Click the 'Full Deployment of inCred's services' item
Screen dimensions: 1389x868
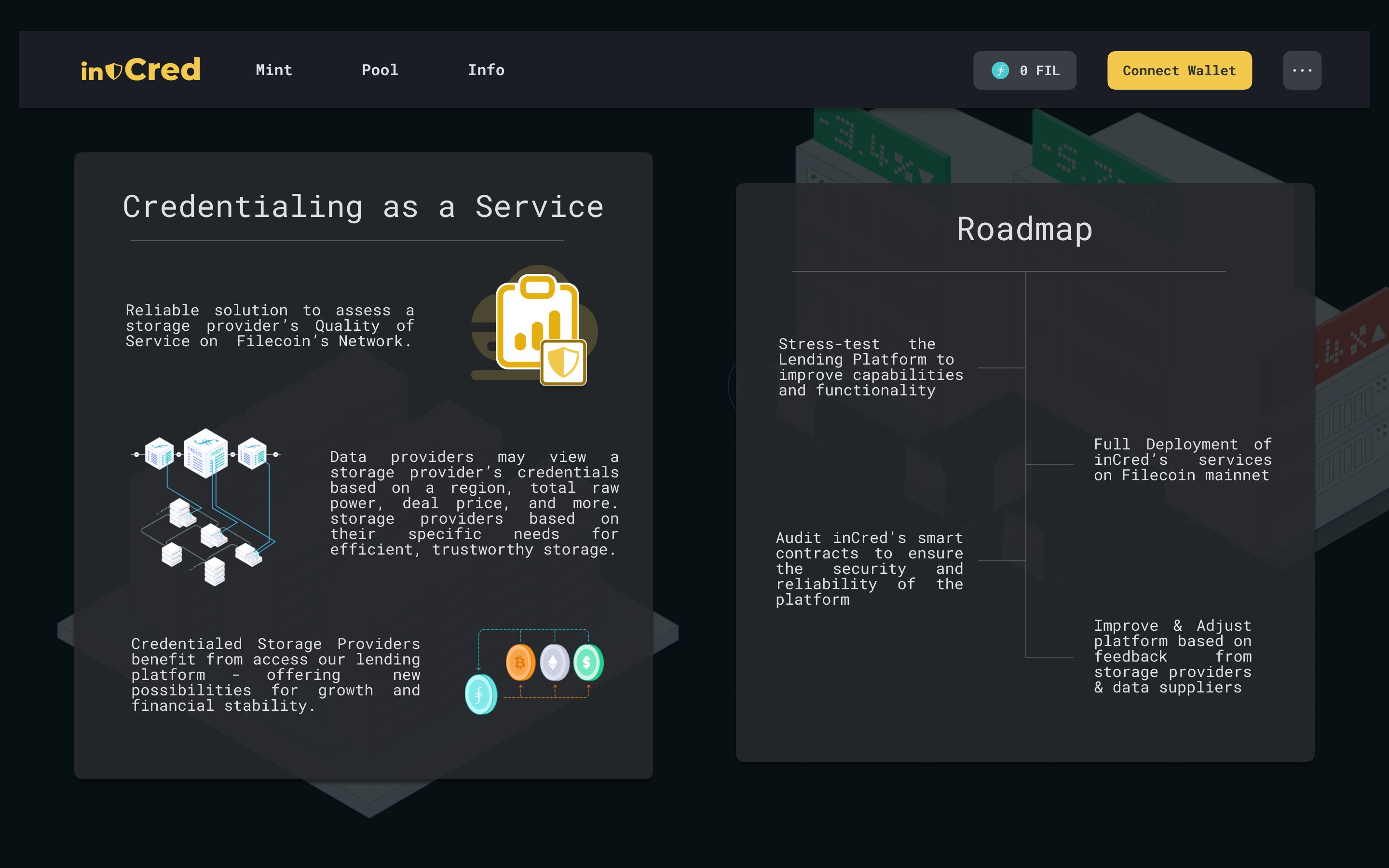pyautogui.click(x=1183, y=459)
